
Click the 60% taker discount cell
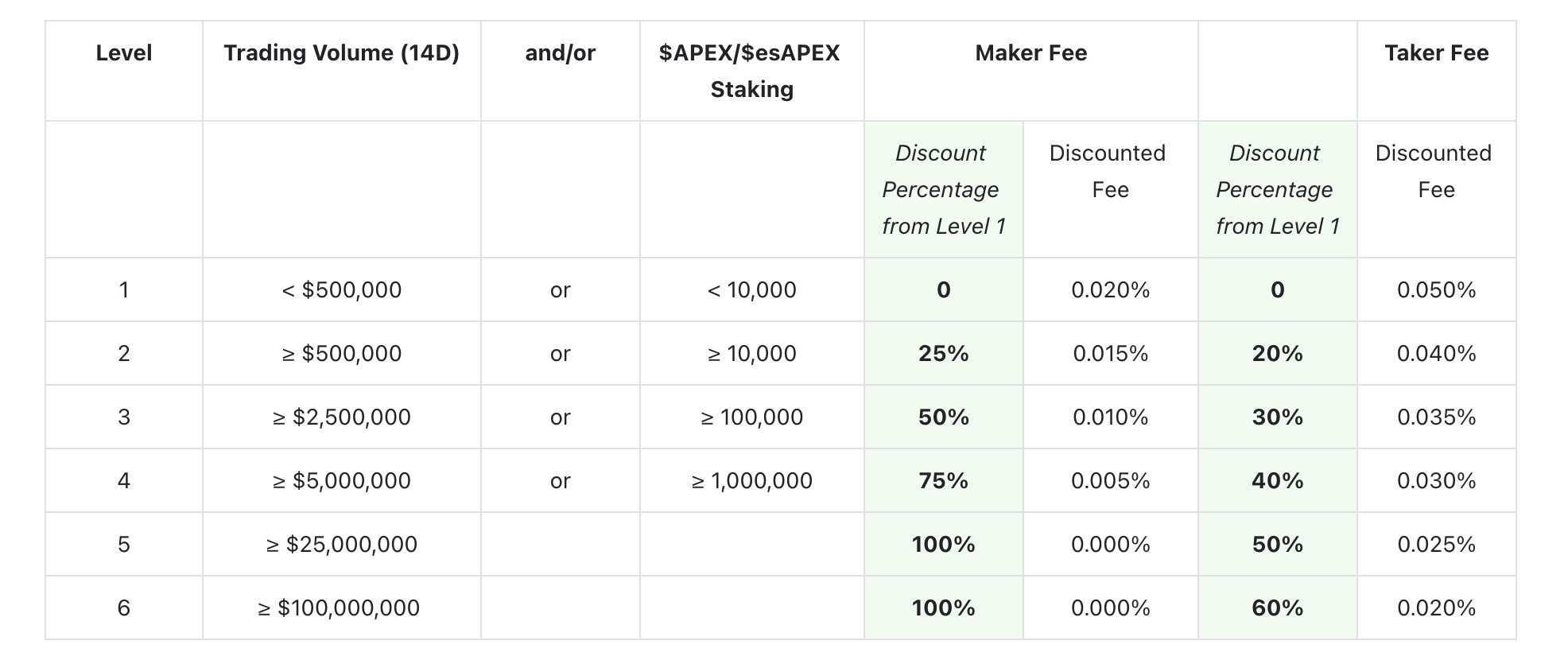(x=1277, y=608)
